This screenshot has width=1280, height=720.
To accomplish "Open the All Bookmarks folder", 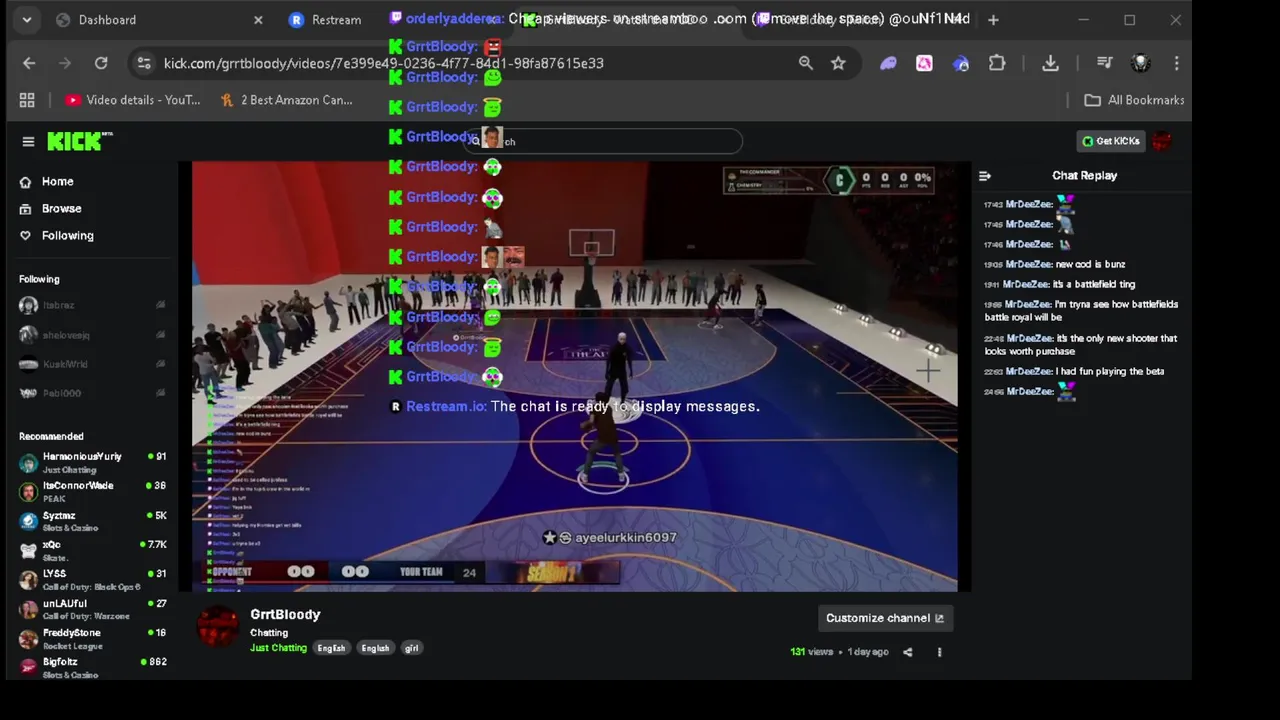I will pyautogui.click(x=1134, y=100).
